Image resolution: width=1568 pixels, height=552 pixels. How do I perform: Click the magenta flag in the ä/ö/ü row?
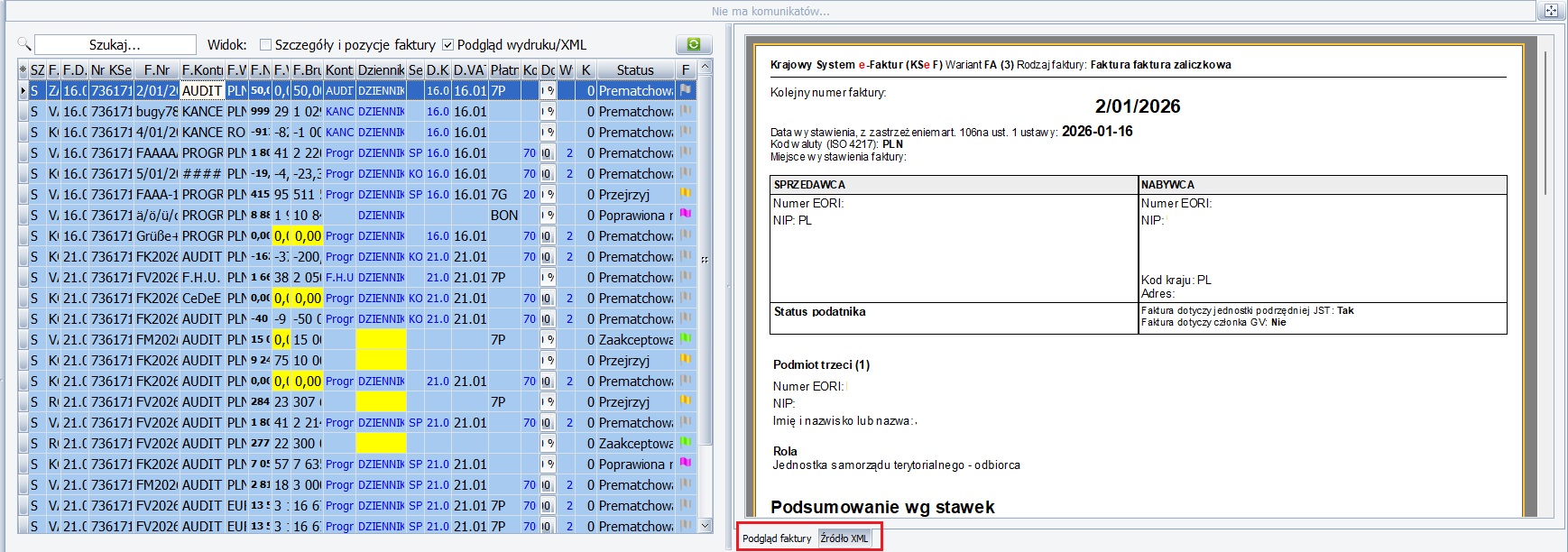686,215
